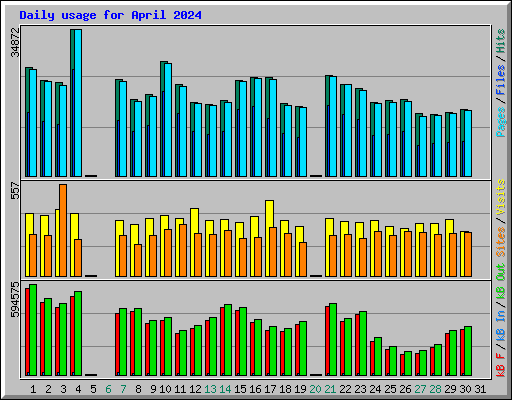Click green weekend day 6 label
The image size is (512, 400).
pyautogui.click(x=108, y=389)
